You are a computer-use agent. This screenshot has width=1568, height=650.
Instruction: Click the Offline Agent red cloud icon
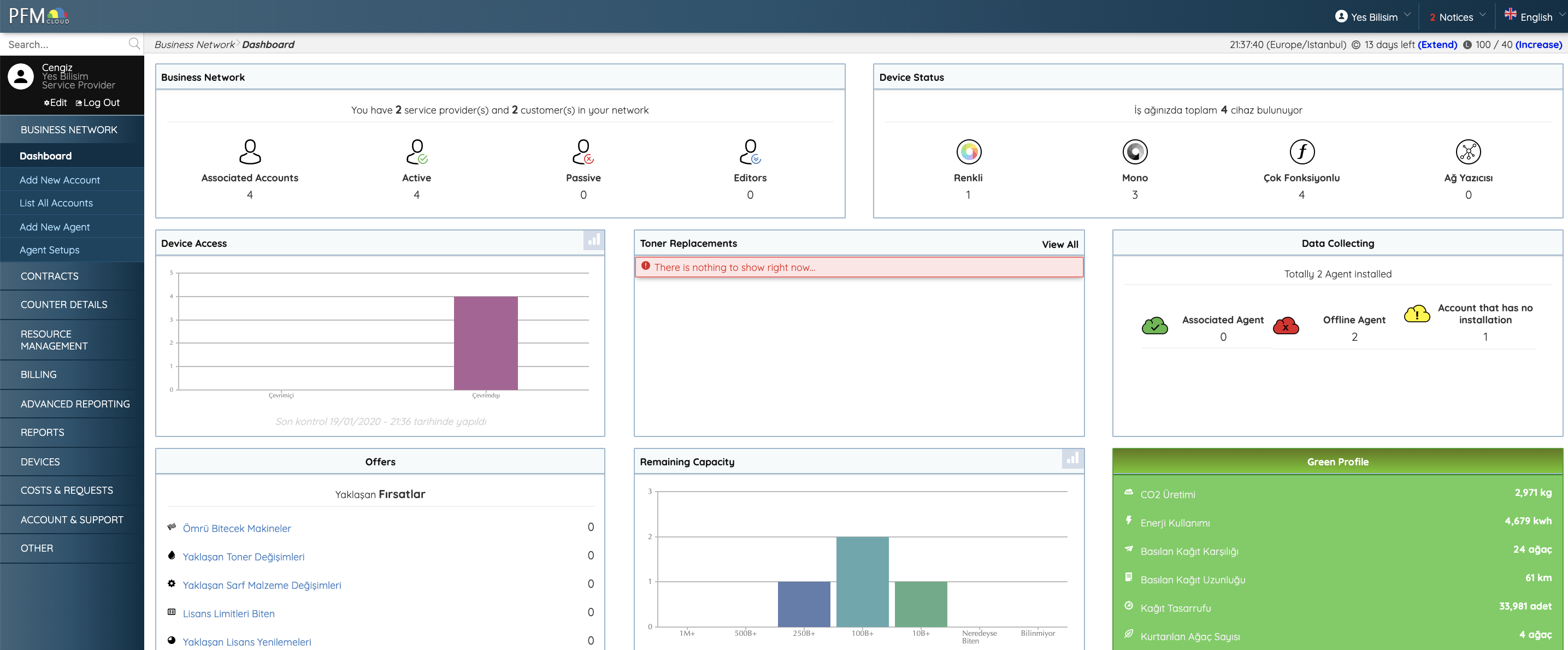(1286, 326)
